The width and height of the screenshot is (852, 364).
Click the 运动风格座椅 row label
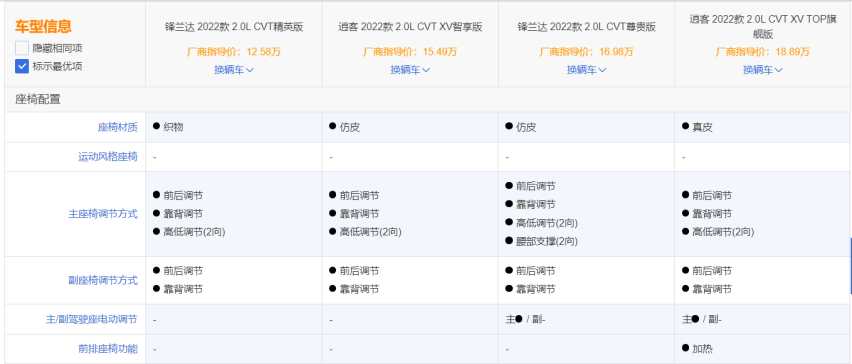pos(108,157)
